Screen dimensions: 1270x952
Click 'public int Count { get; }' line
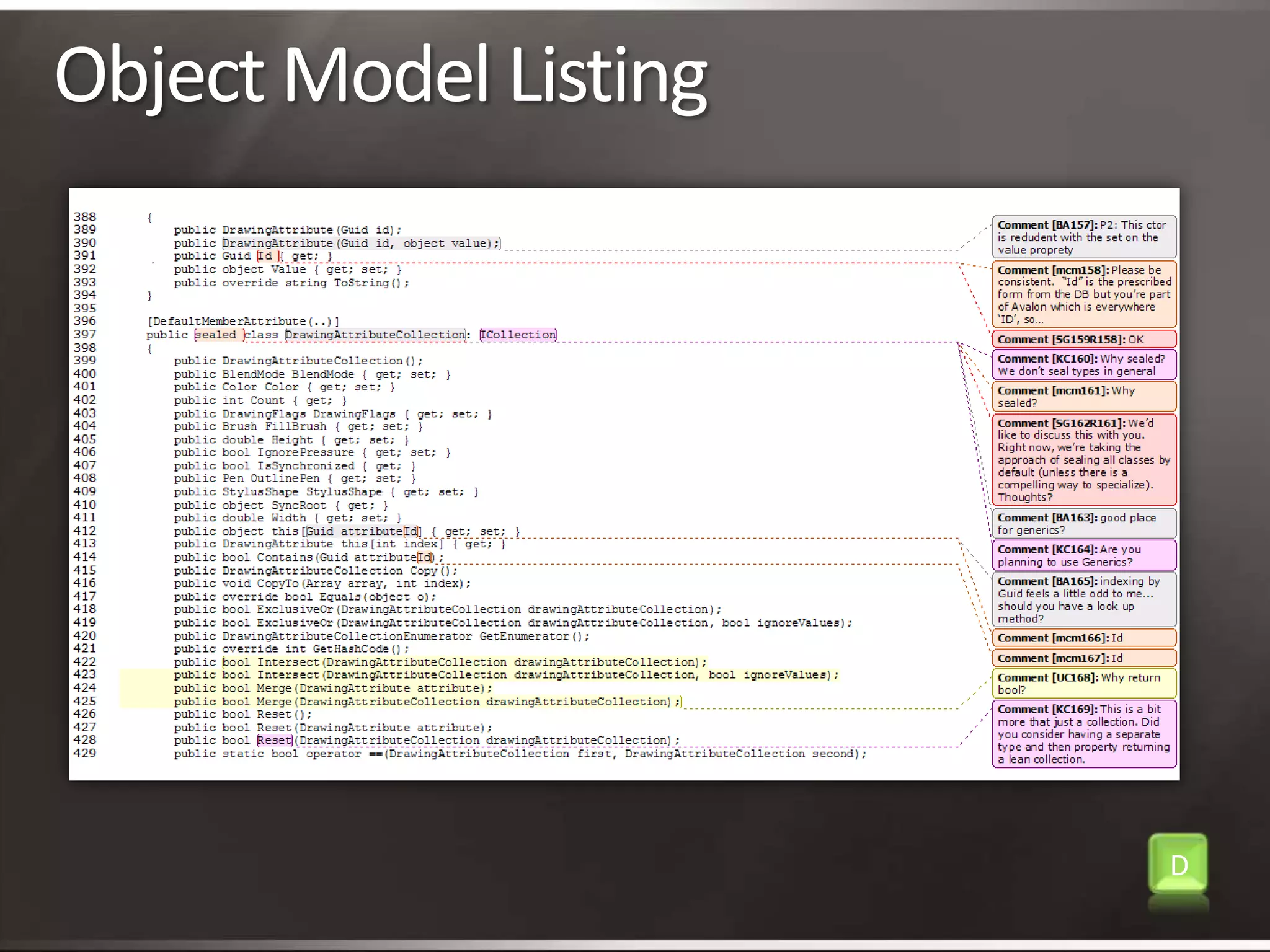(x=260, y=400)
